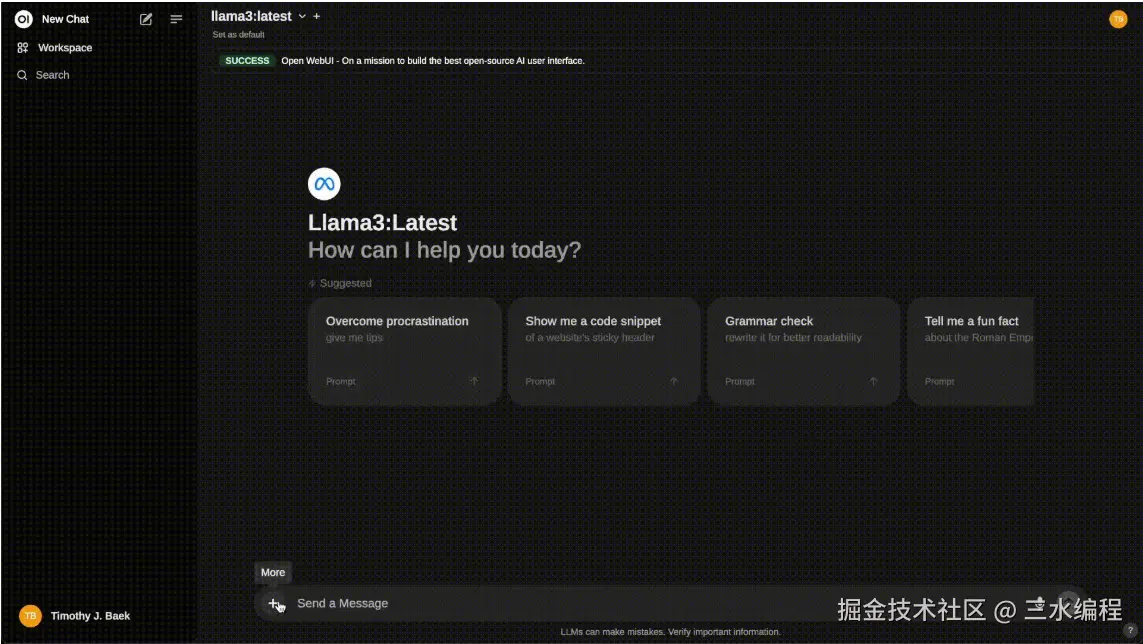This screenshot has width=1143, height=644.
Task: Choose the Show me a code snippet suggestion
Action: click(604, 351)
